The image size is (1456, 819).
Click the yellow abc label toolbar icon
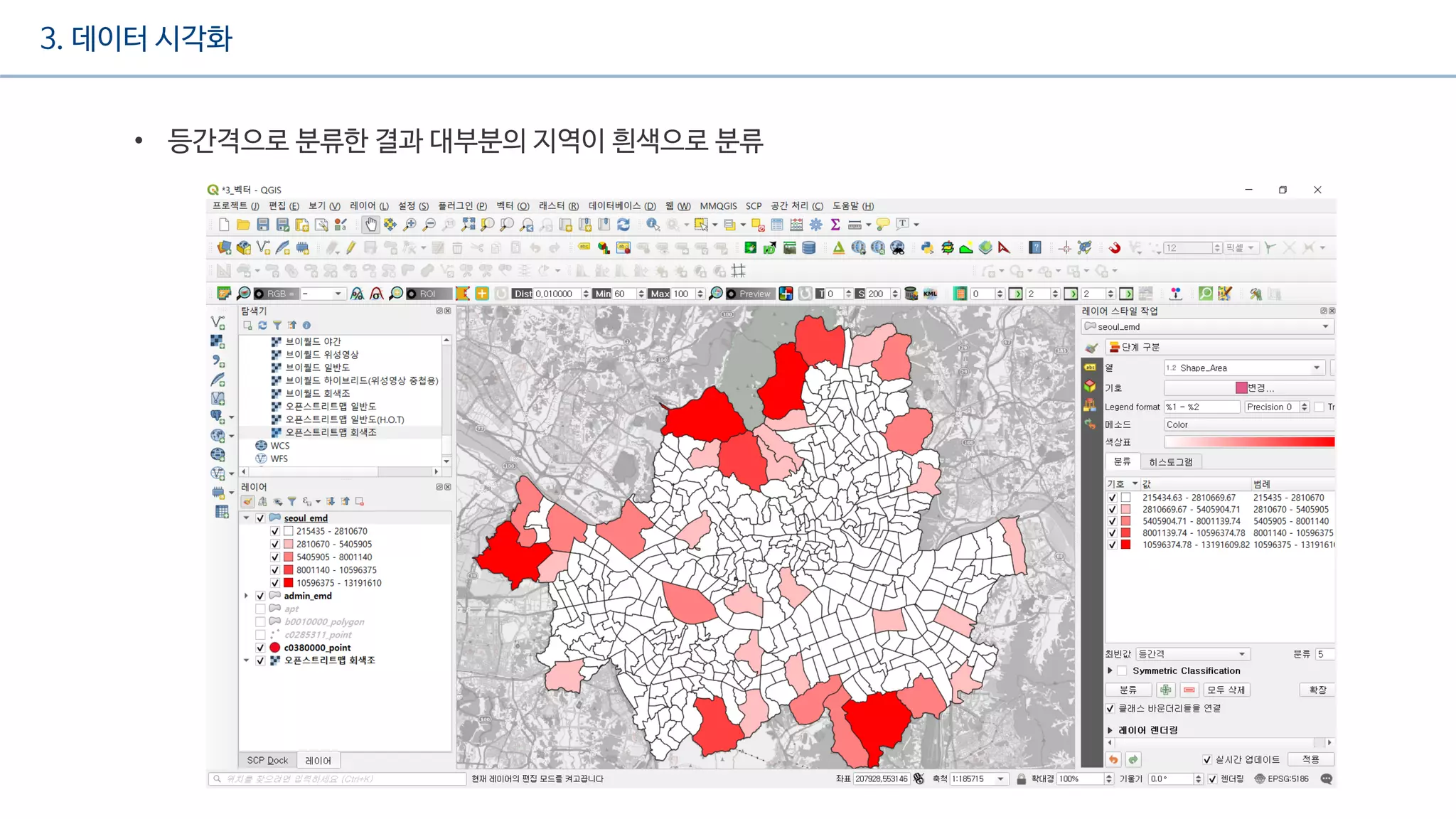584,247
